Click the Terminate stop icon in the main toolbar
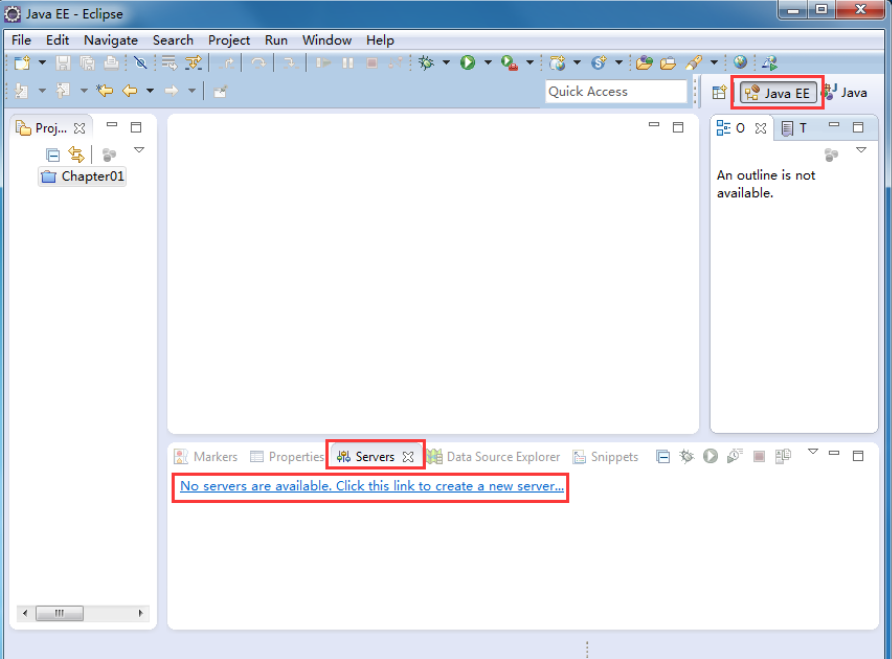Screen dimensions: 892x659 click(371, 63)
